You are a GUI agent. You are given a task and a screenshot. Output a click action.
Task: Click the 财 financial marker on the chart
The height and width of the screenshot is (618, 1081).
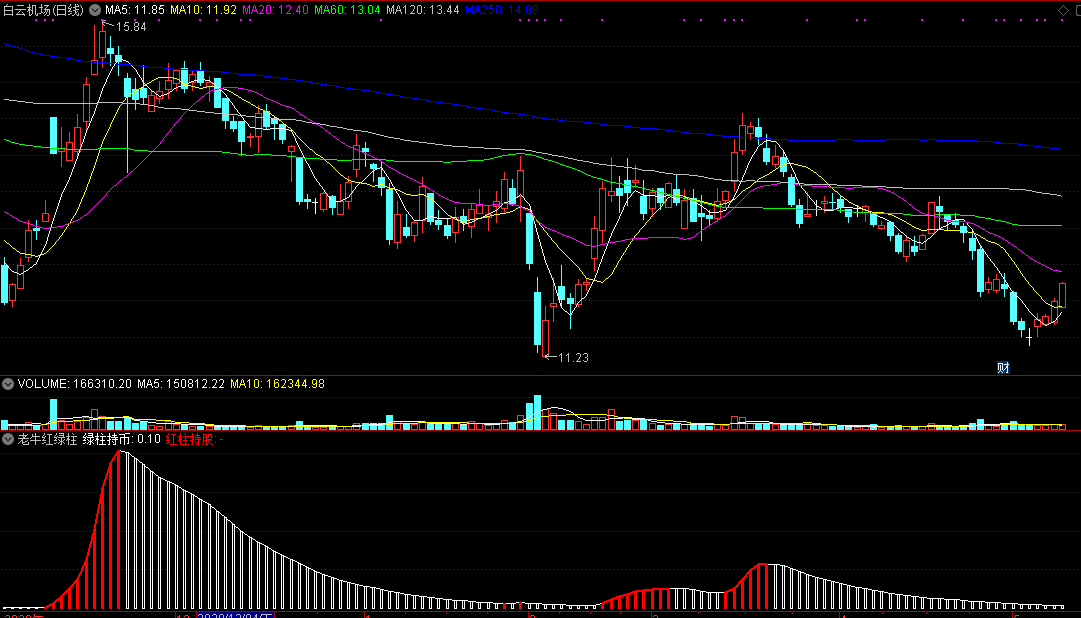tap(1003, 368)
